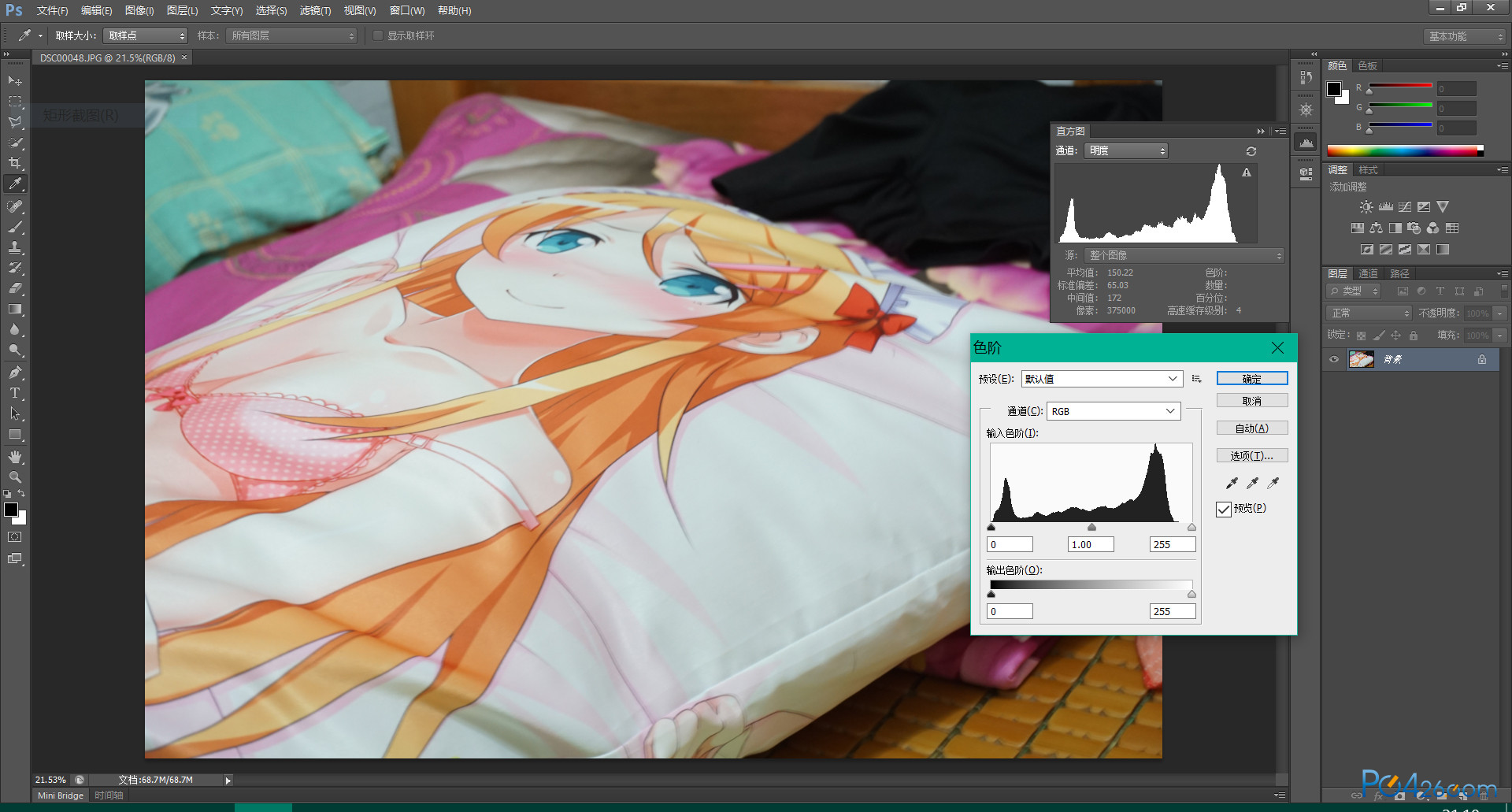The image size is (1512, 812).
Task: Select the Zoom tool
Action: (x=15, y=477)
